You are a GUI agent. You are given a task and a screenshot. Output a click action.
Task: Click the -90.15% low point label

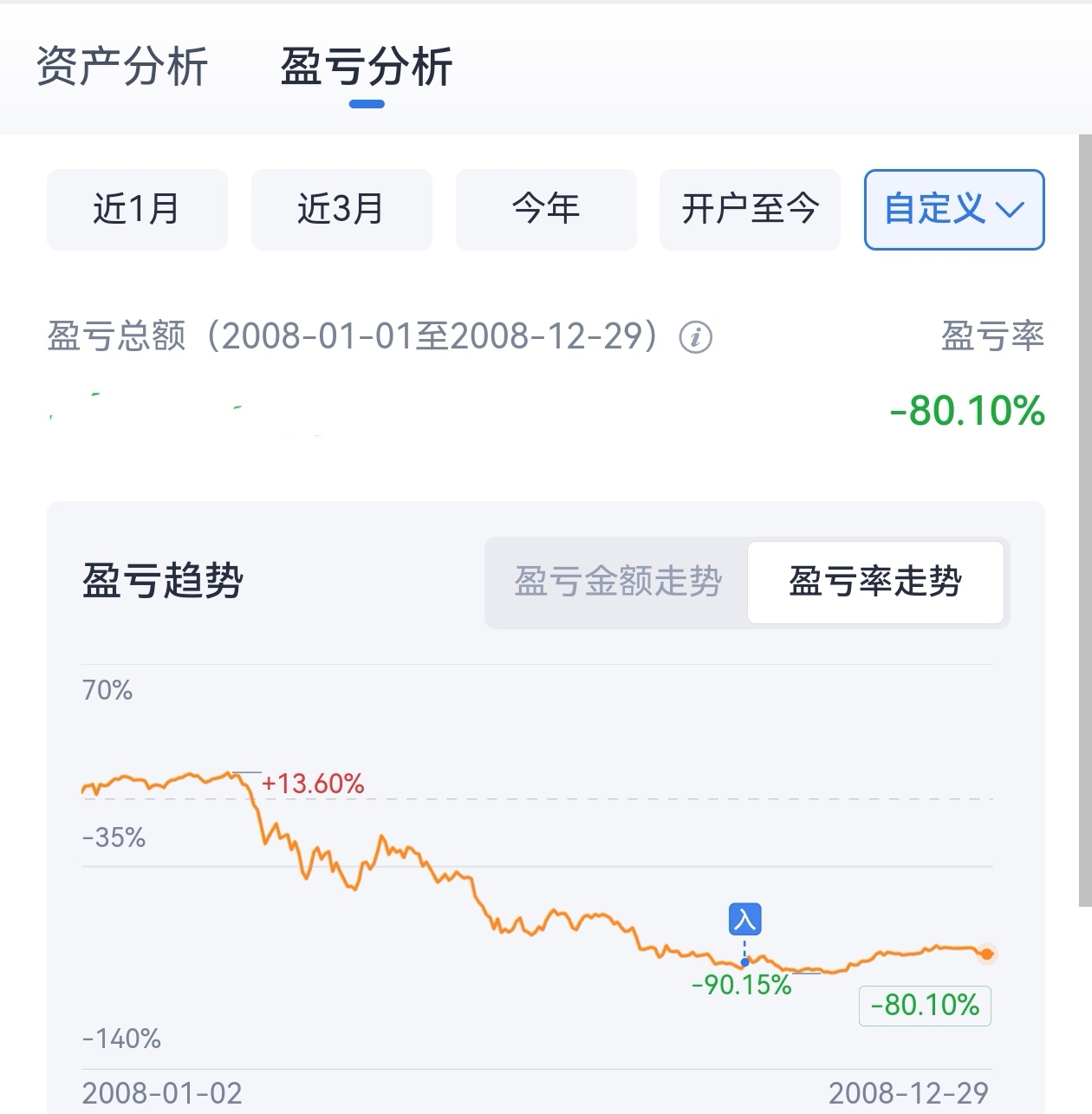click(x=742, y=985)
